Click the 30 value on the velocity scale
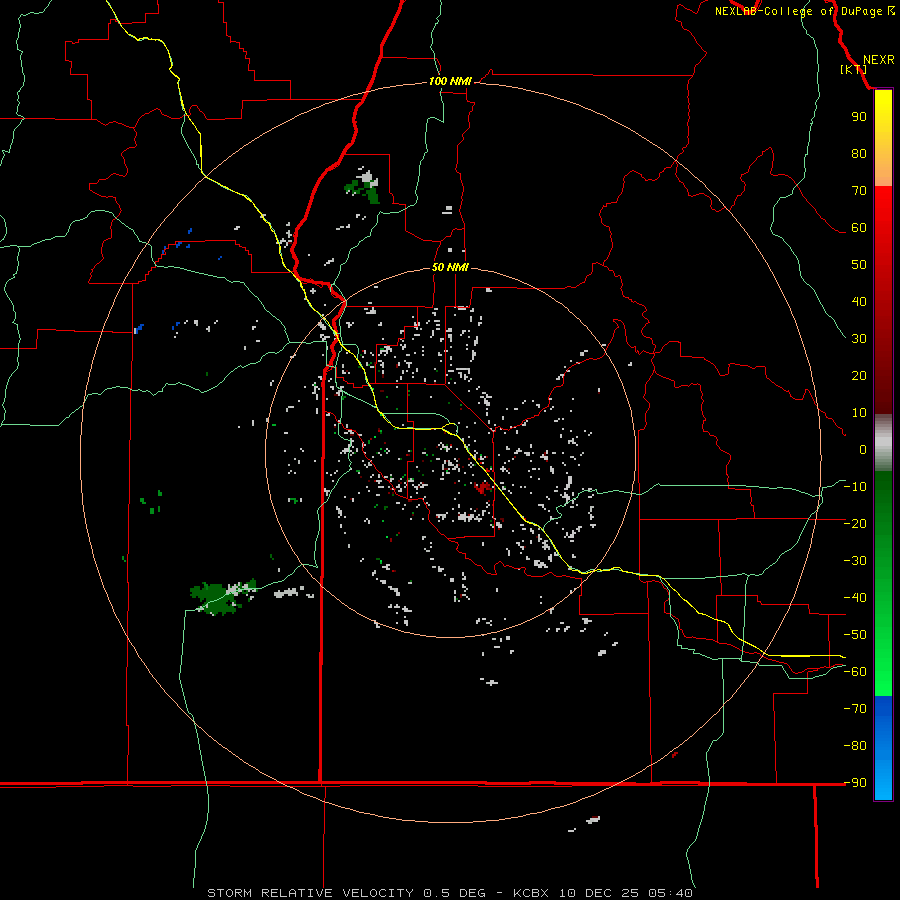 pyautogui.click(x=859, y=339)
